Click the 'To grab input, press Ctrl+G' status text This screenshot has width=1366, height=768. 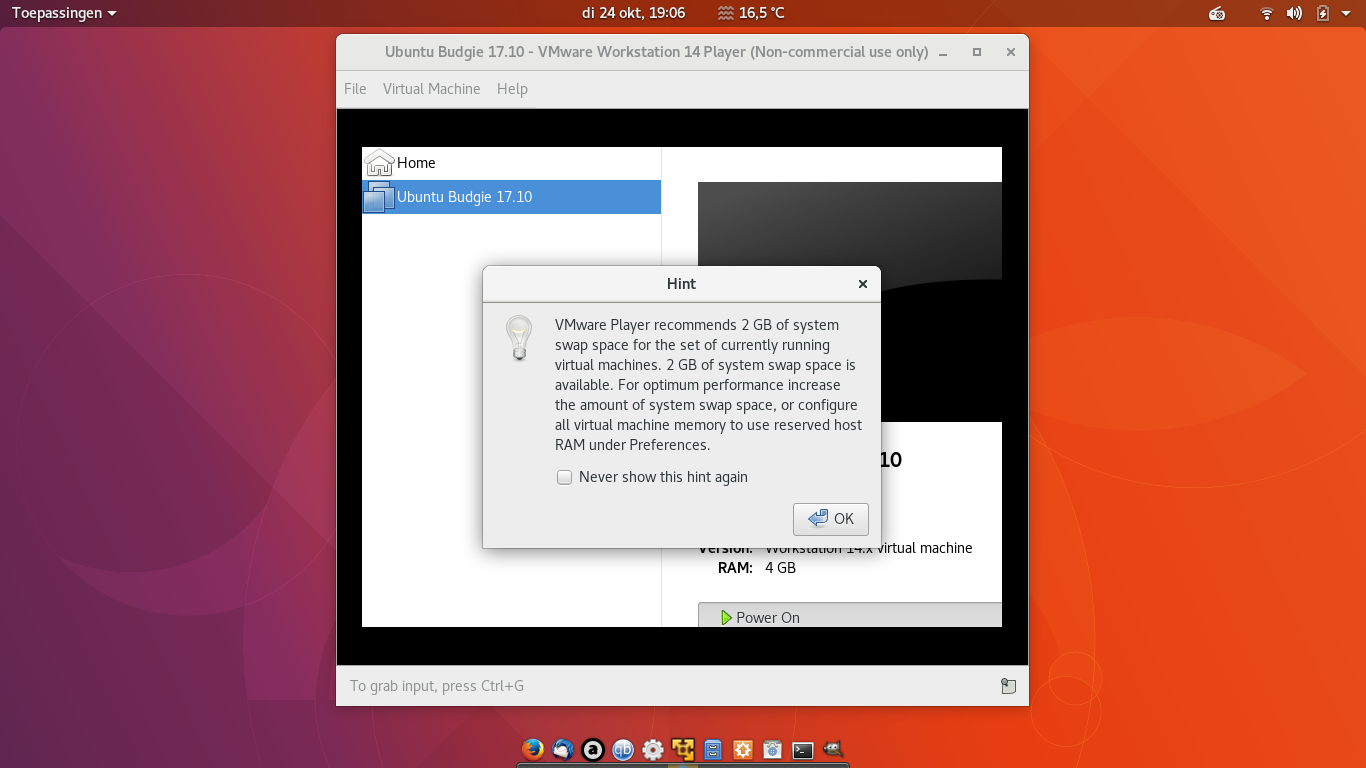tap(437, 686)
